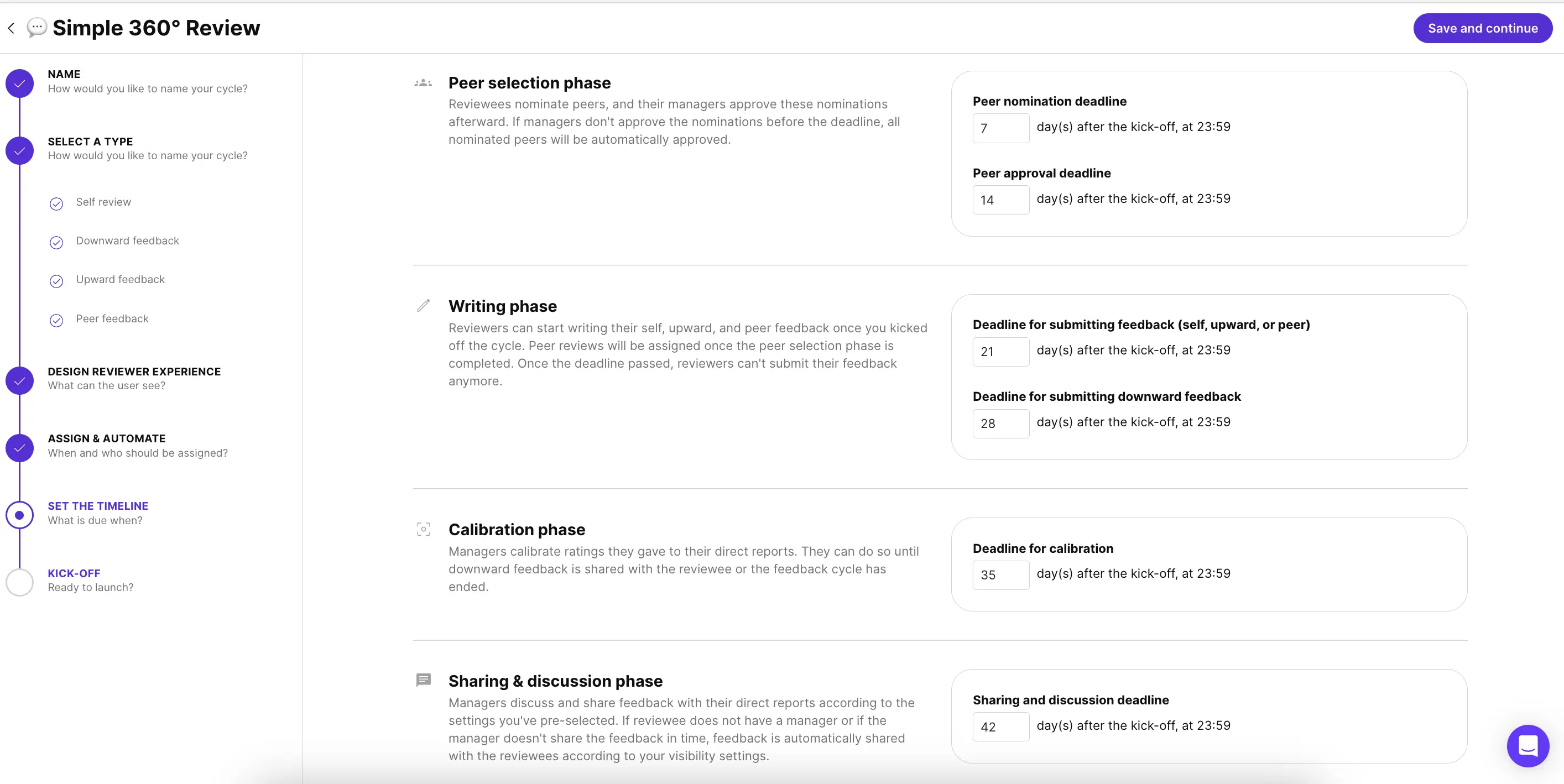Toggle the Self review check circle
This screenshot has width=1564, height=784.
pos(56,204)
